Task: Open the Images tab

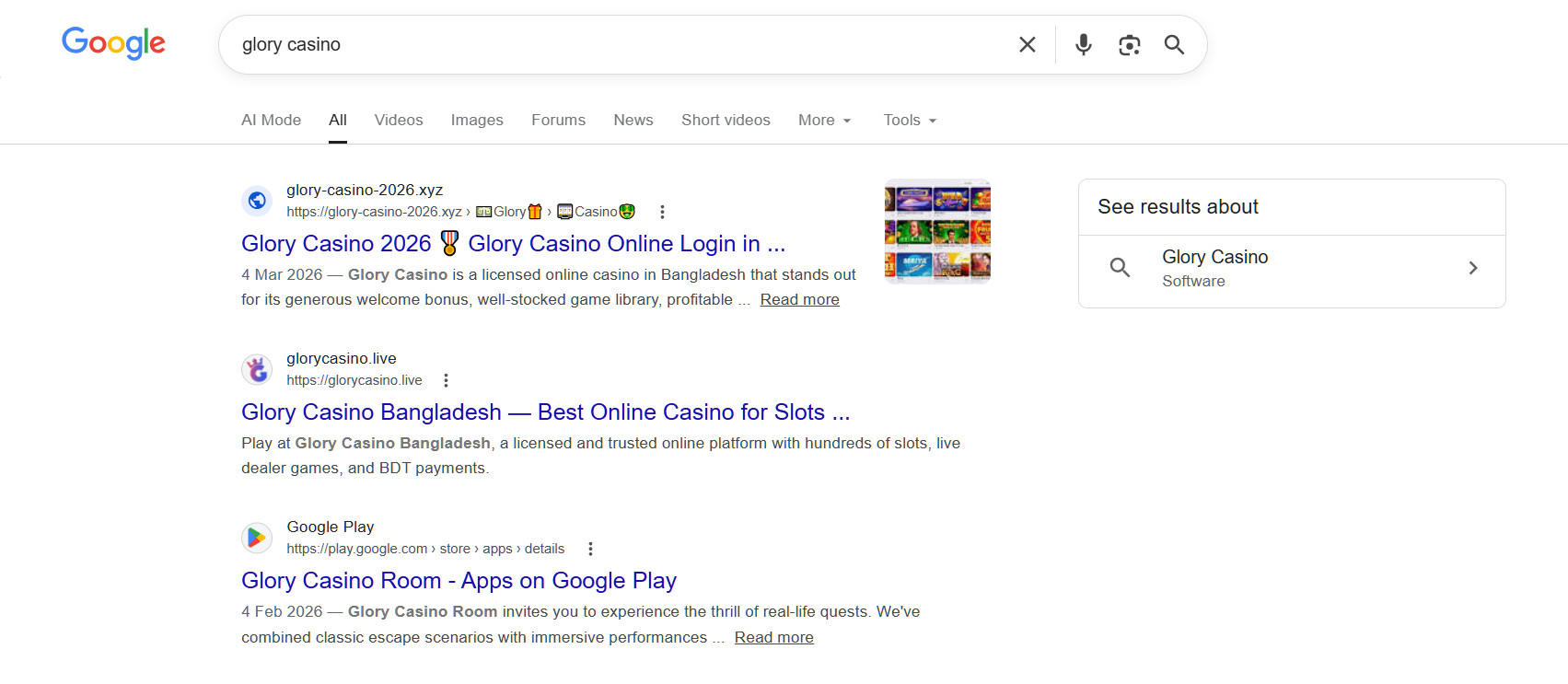Action: click(477, 120)
